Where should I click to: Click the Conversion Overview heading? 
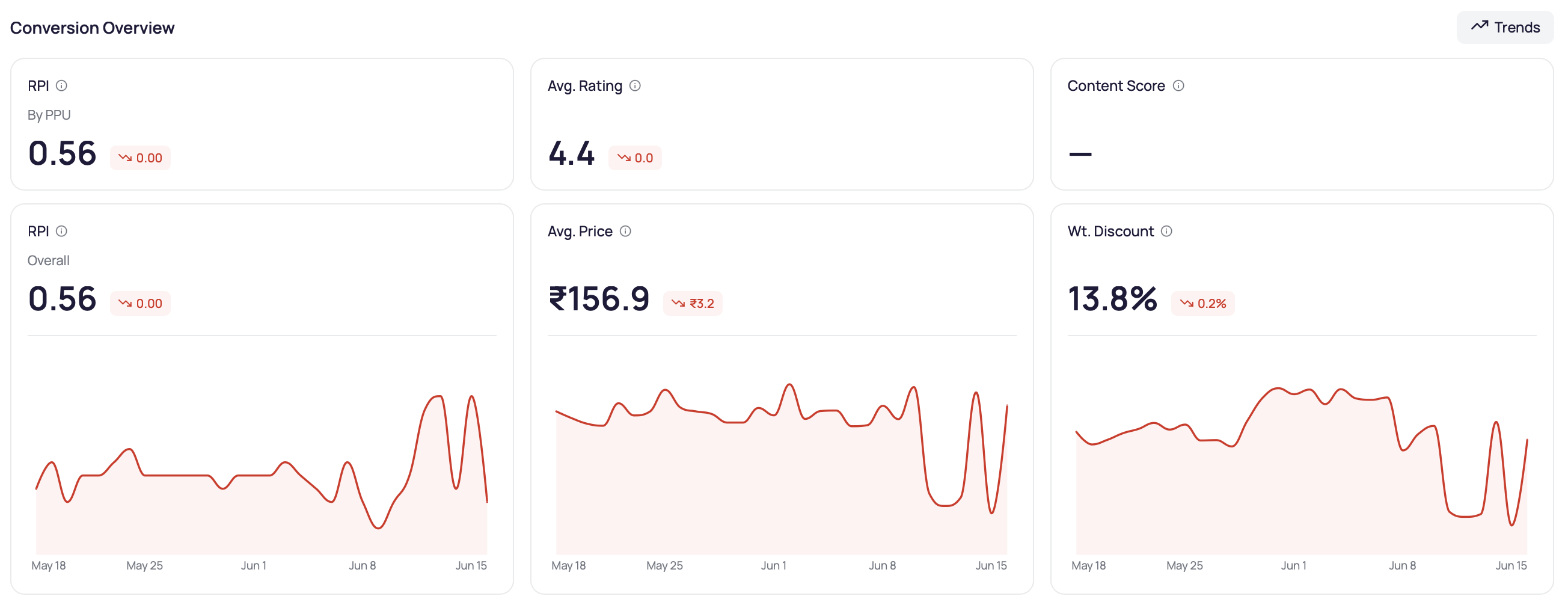click(93, 28)
